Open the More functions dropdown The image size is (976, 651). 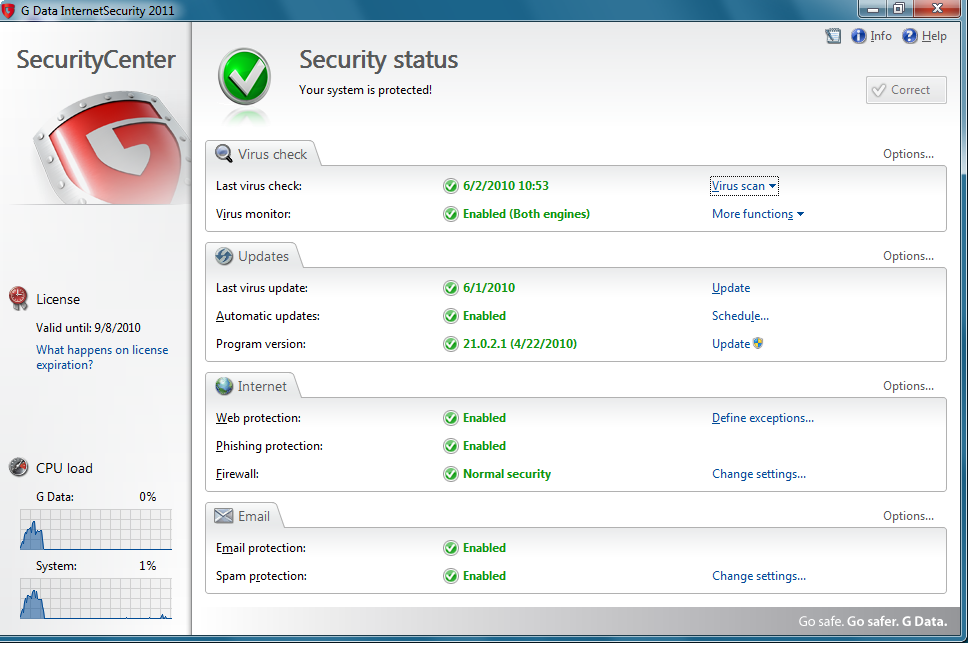757,214
